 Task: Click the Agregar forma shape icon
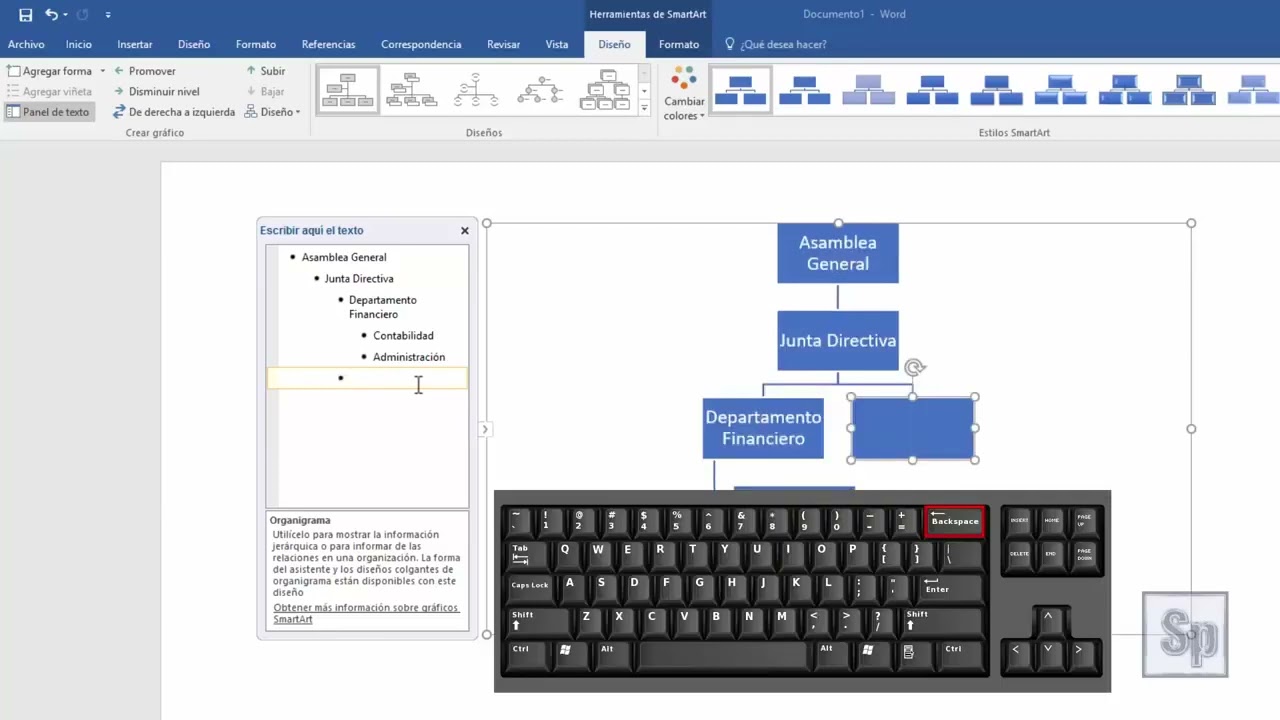pyautogui.click(x=13, y=71)
